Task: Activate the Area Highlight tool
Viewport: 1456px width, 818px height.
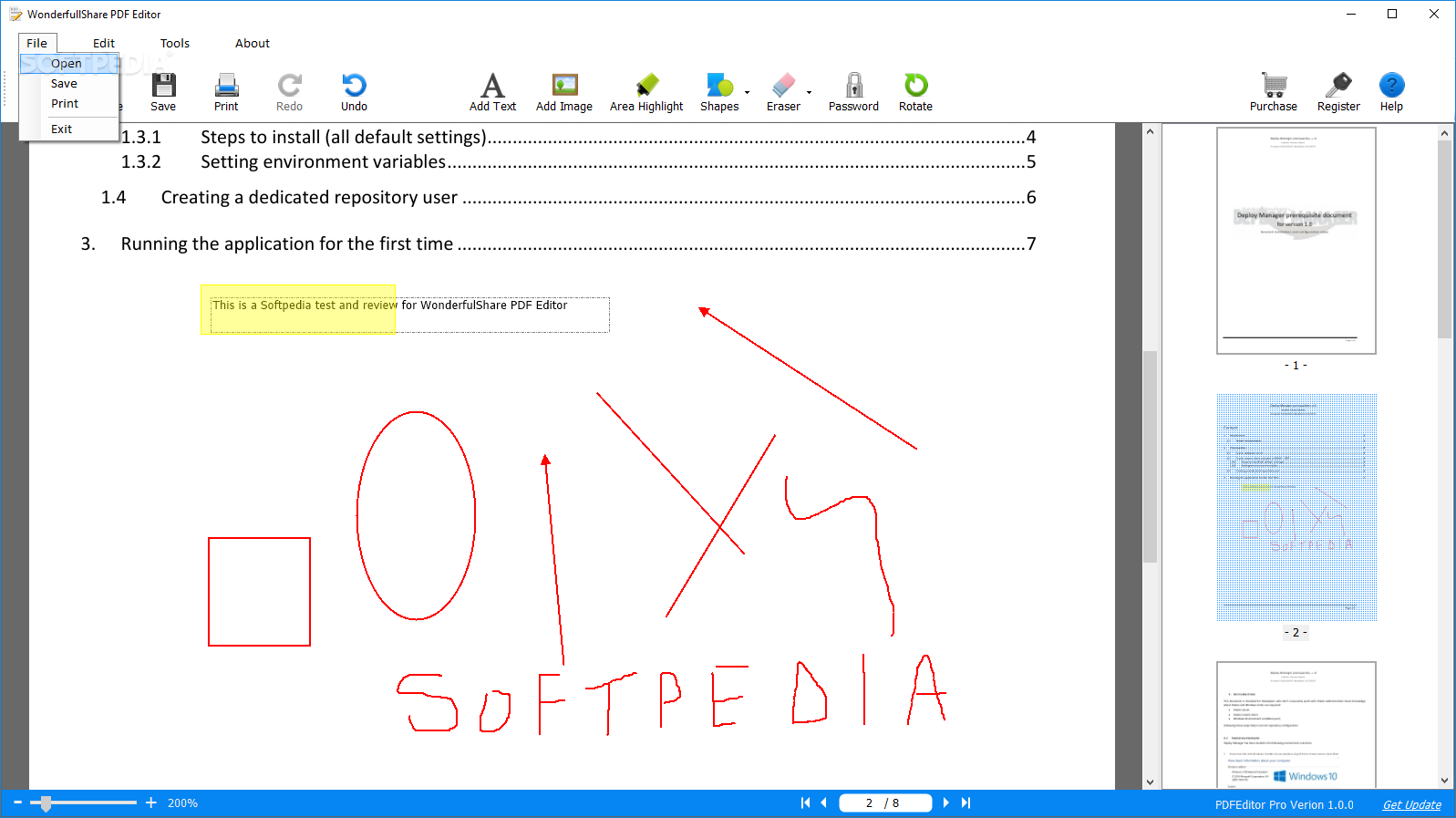Action: [646, 92]
